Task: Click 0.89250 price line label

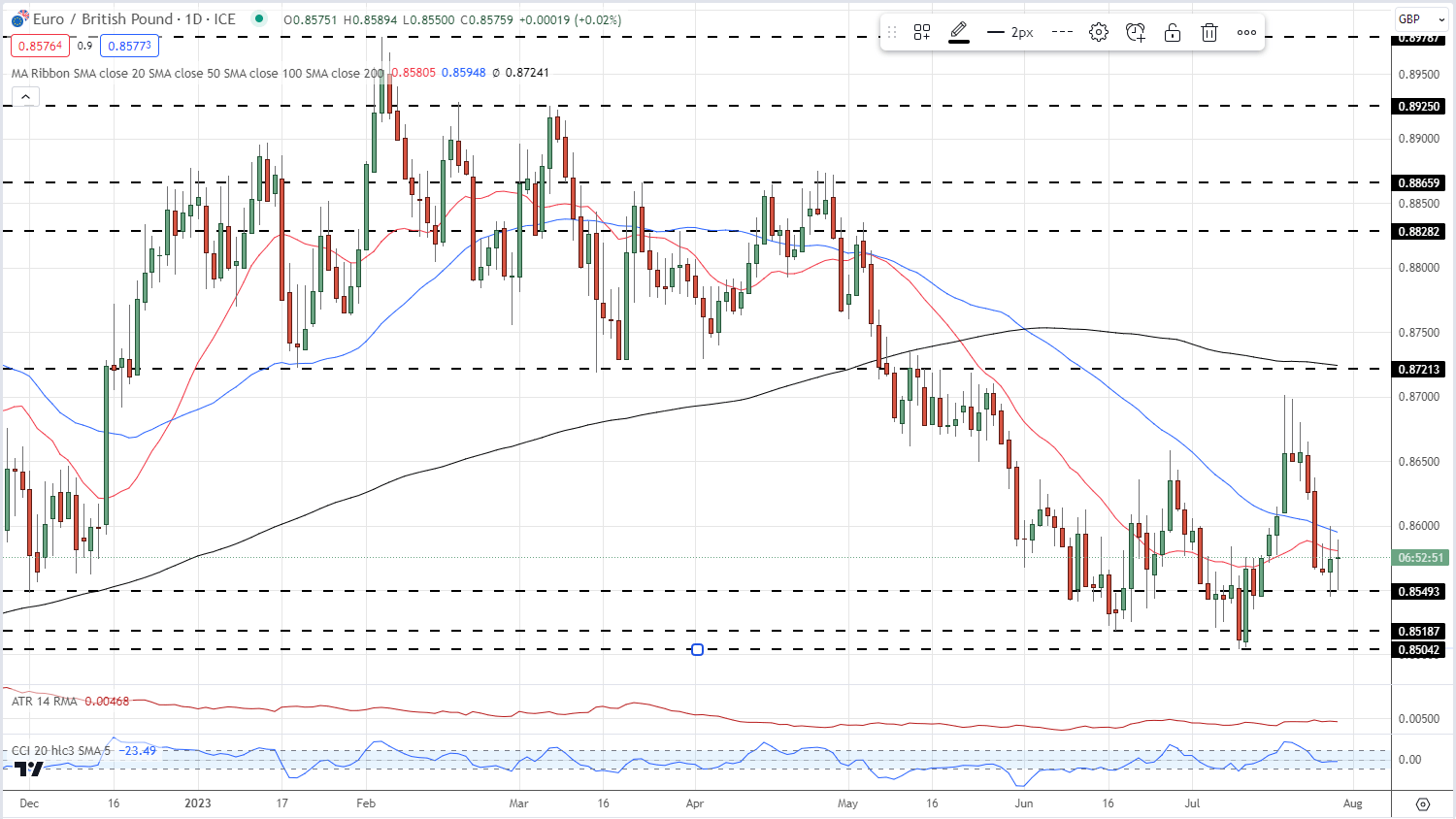Action: click(x=1419, y=106)
